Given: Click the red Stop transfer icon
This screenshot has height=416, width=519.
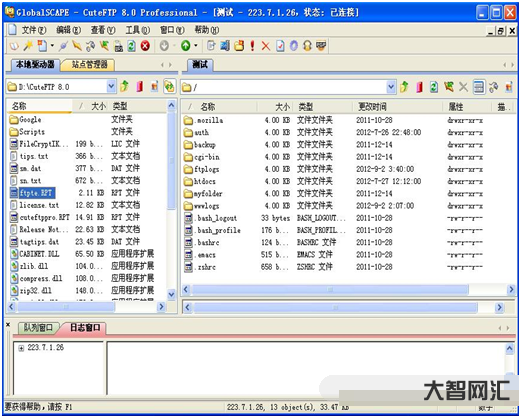Looking at the screenshot, I should (x=145, y=46).
